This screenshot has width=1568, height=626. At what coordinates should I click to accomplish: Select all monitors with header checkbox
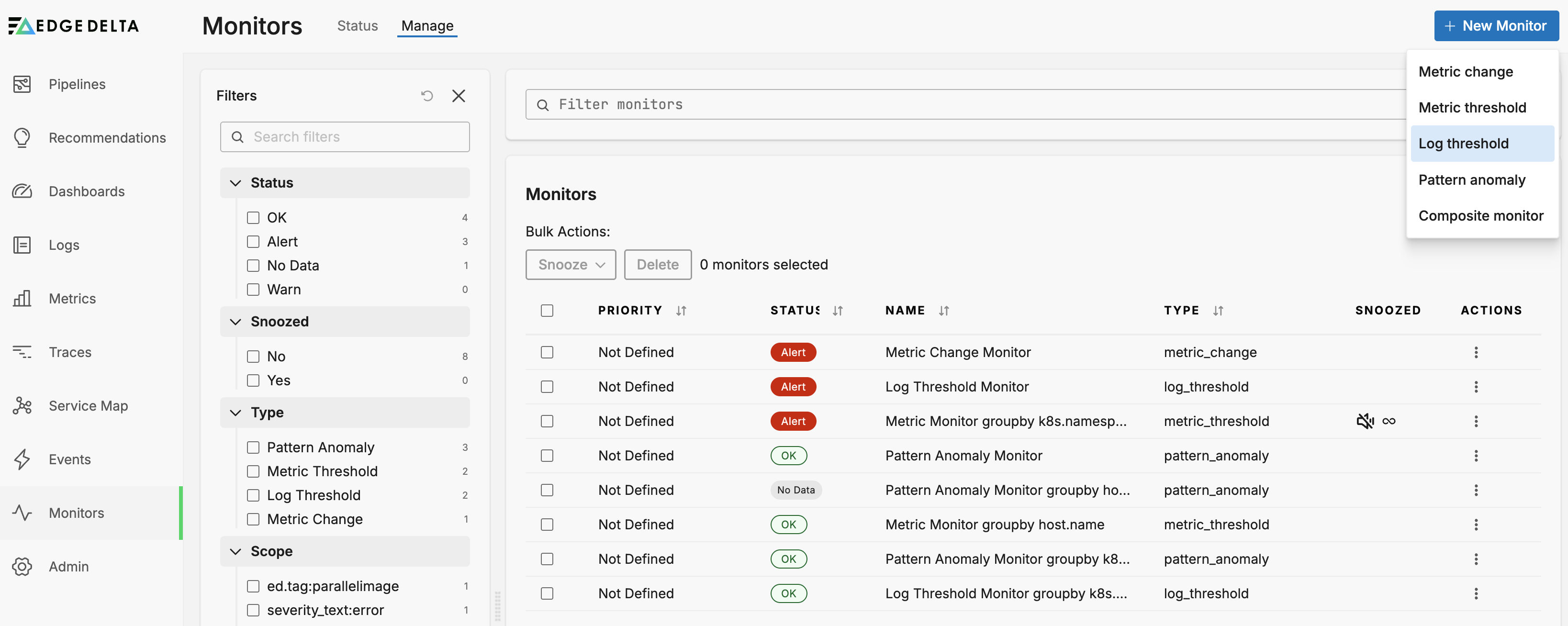click(547, 311)
